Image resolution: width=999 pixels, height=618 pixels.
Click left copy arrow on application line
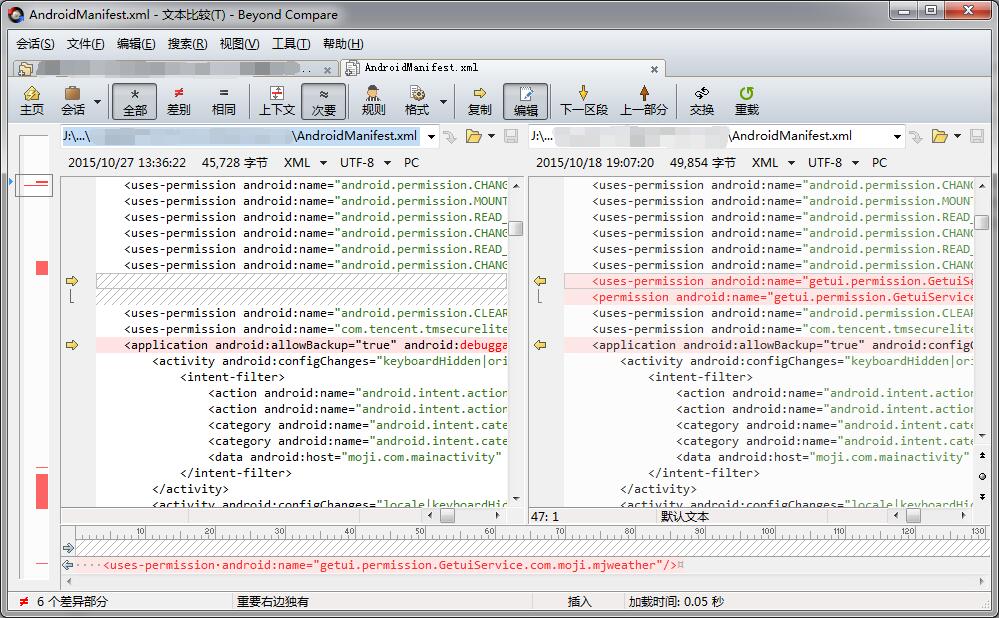pyautogui.click(x=72, y=345)
